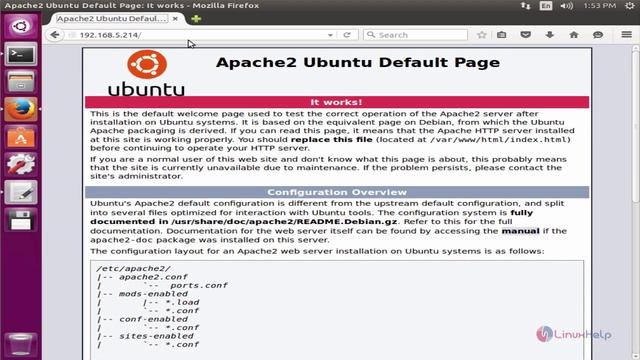
Task: Reload the current page
Action: click(347, 35)
